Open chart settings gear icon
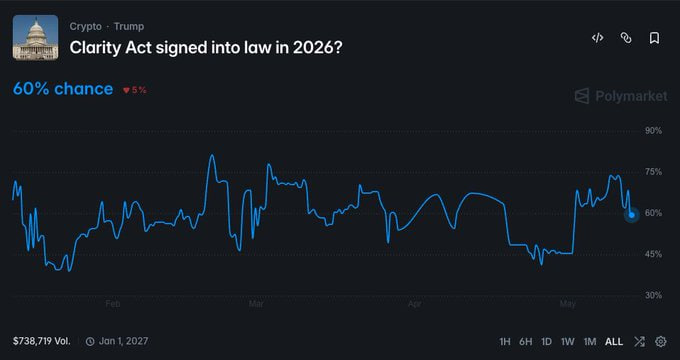 [660, 341]
